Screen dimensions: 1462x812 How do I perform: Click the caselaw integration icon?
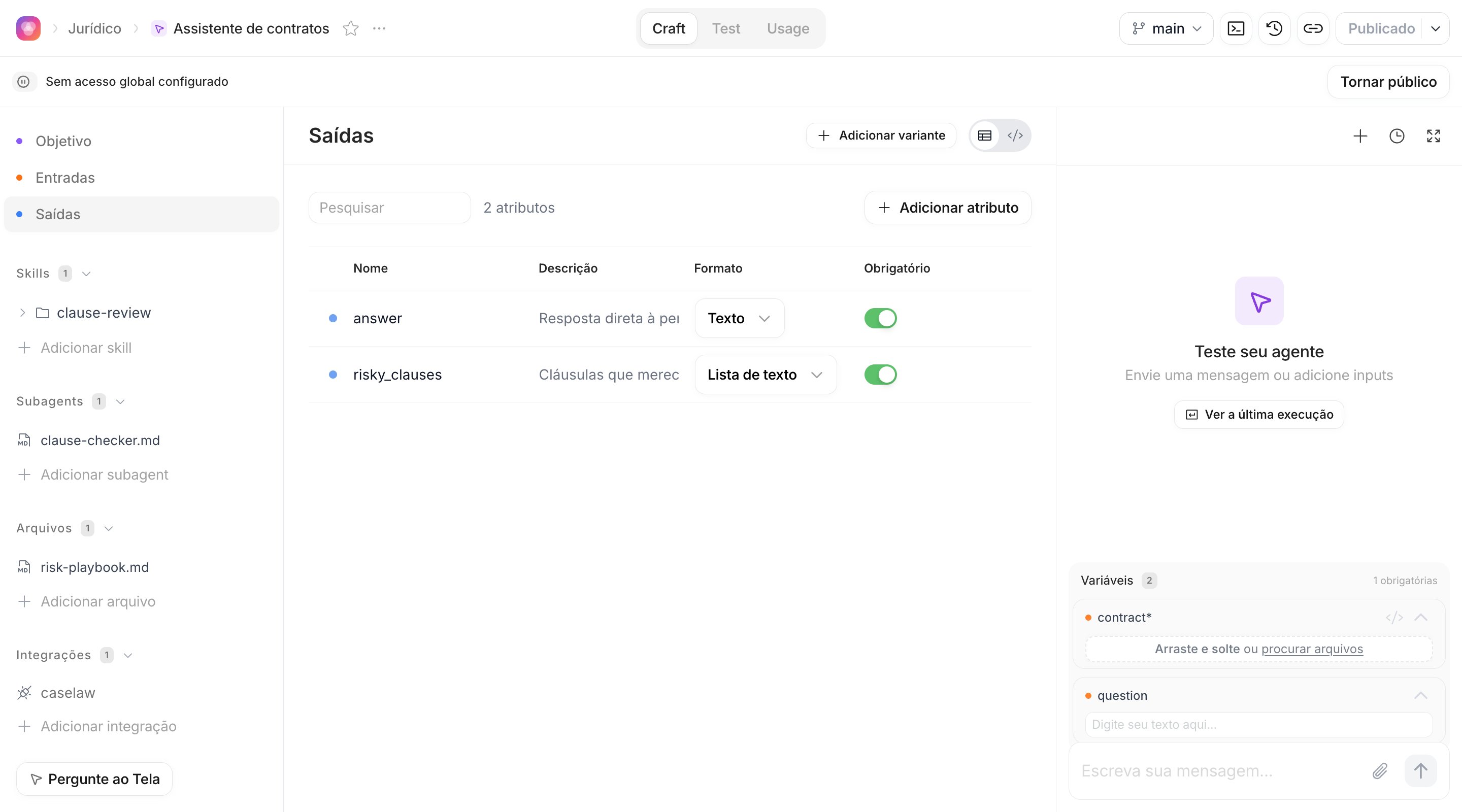click(x=24, y=693)
